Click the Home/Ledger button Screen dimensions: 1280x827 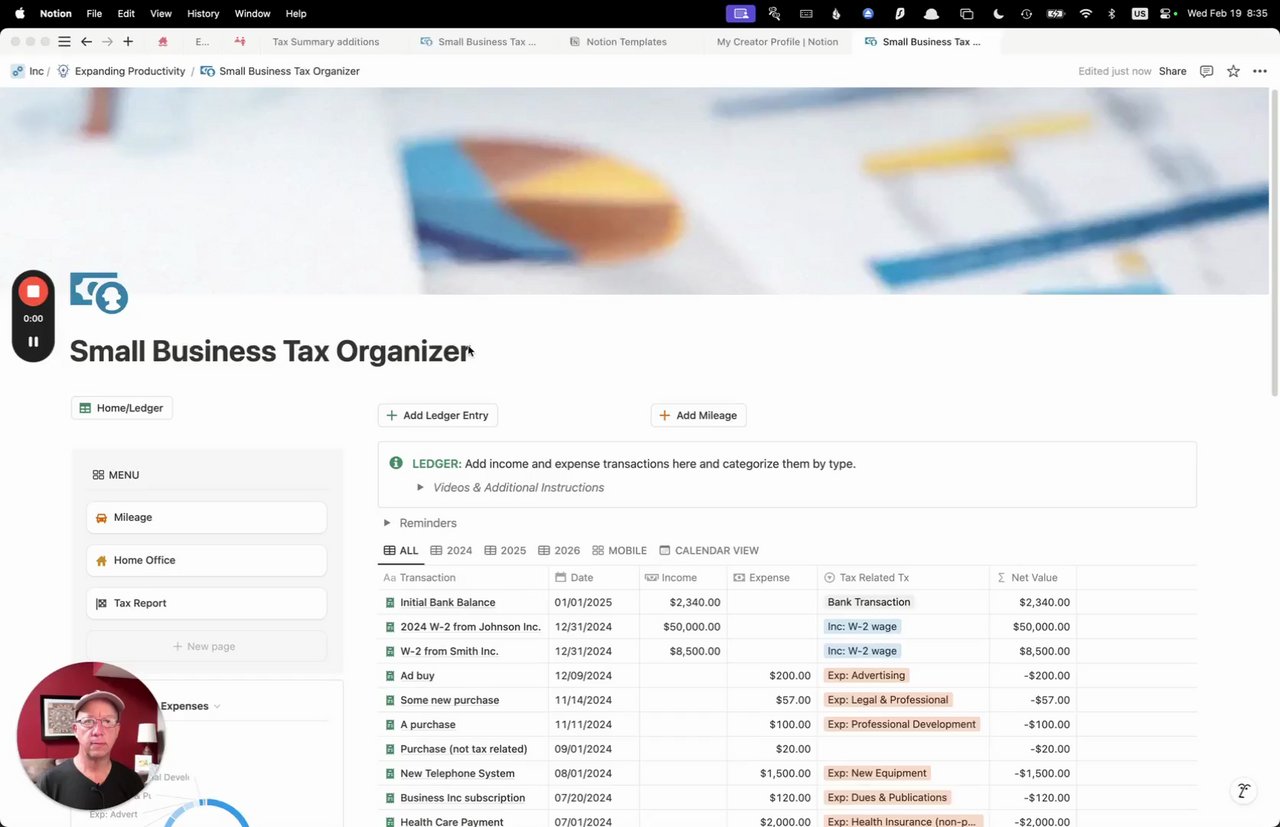[122, 408]
